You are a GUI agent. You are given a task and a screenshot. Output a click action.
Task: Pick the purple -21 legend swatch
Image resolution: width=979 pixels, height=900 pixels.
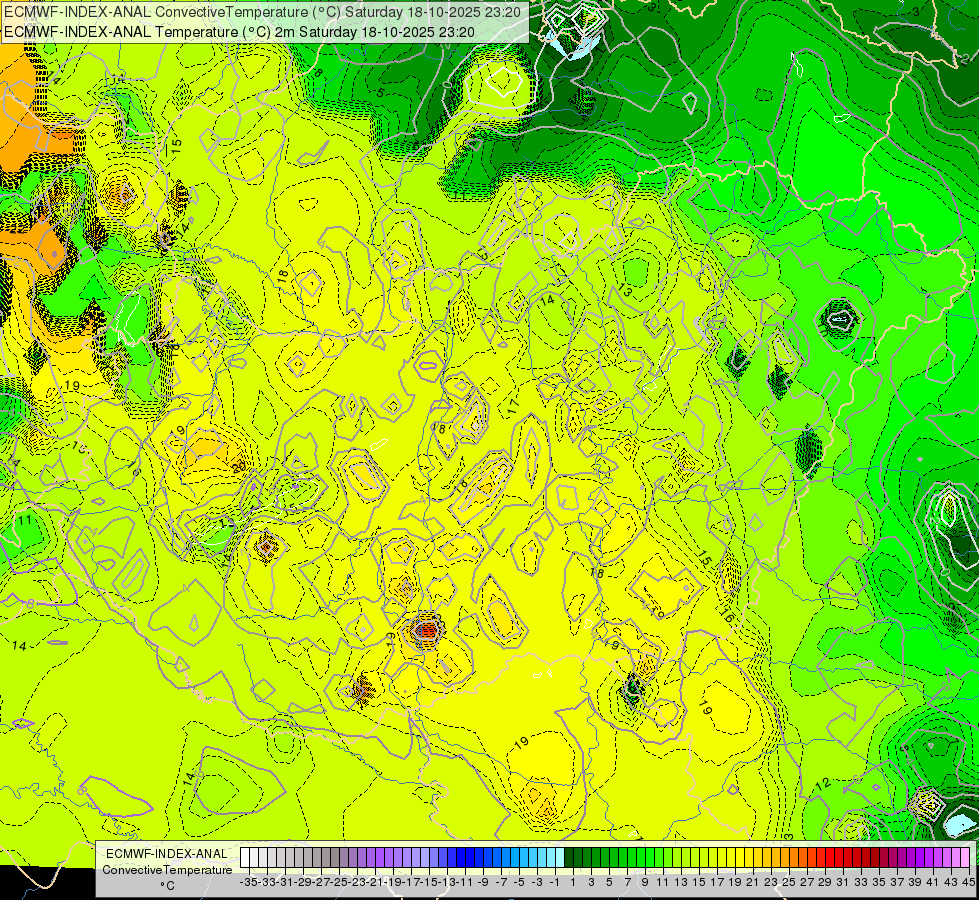coord(372,857)
